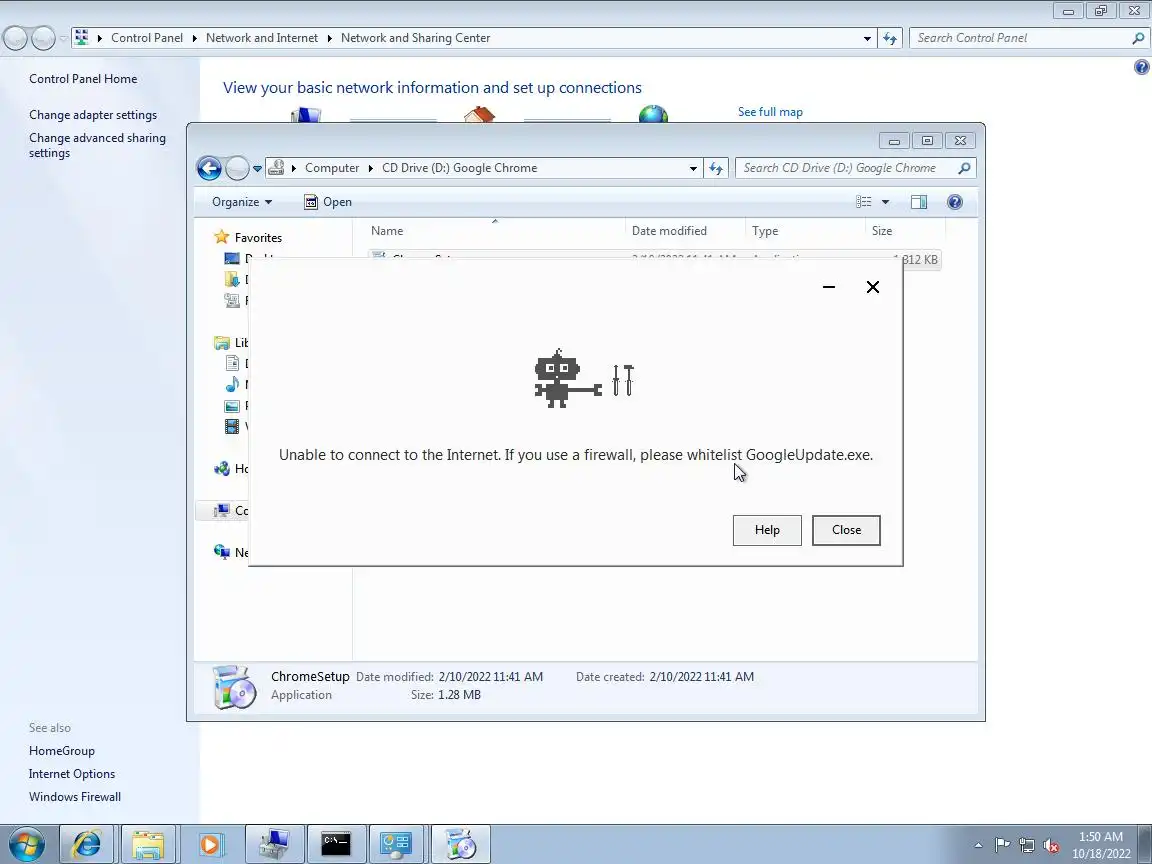Expand address bar history dropdown in explorer
The height and width of the screenshot is (864, 1152).
[x=693, y=168]
